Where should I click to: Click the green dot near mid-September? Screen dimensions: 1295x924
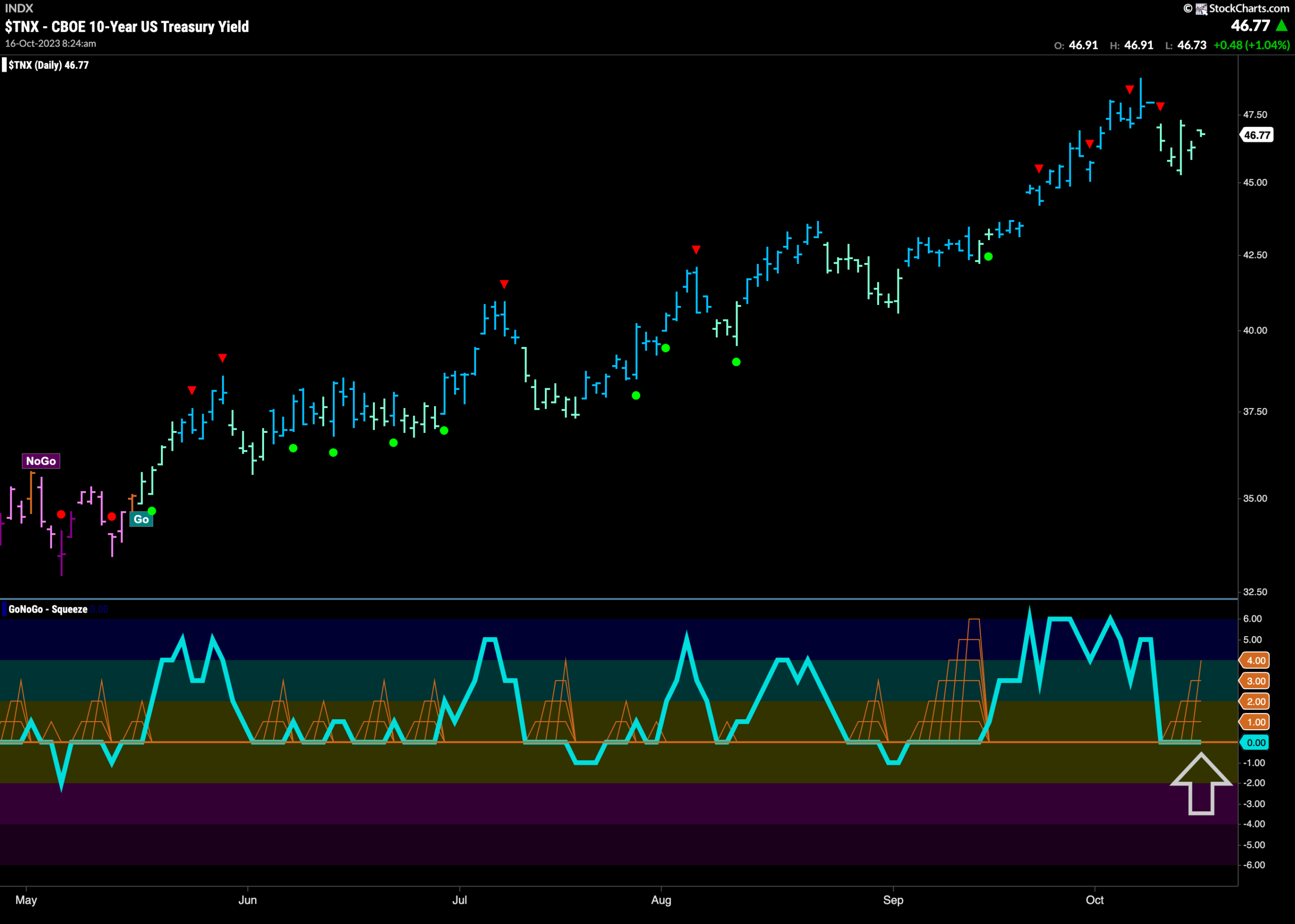[988, 256]
